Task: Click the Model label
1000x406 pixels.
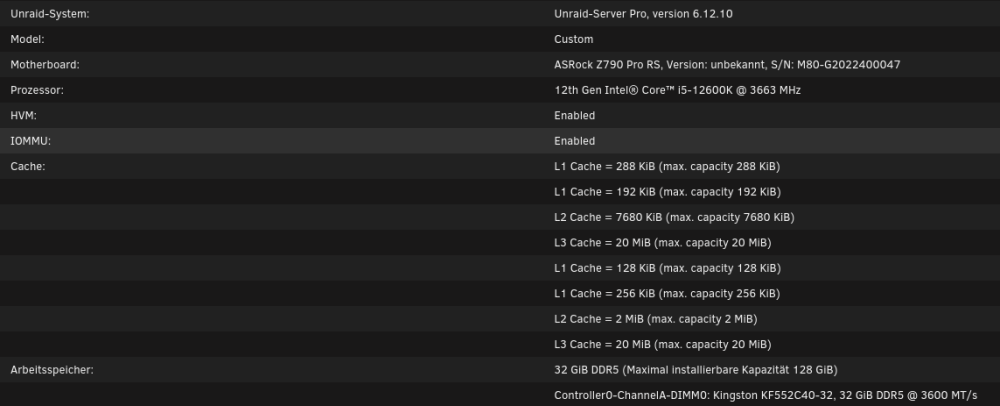Action: click(x=27, y=39)
